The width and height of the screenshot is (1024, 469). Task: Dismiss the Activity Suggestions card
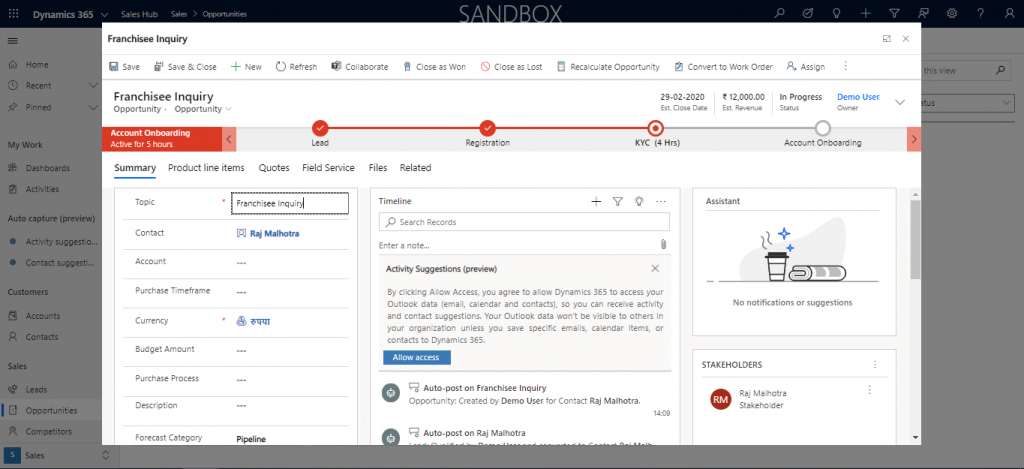(655, 268)
